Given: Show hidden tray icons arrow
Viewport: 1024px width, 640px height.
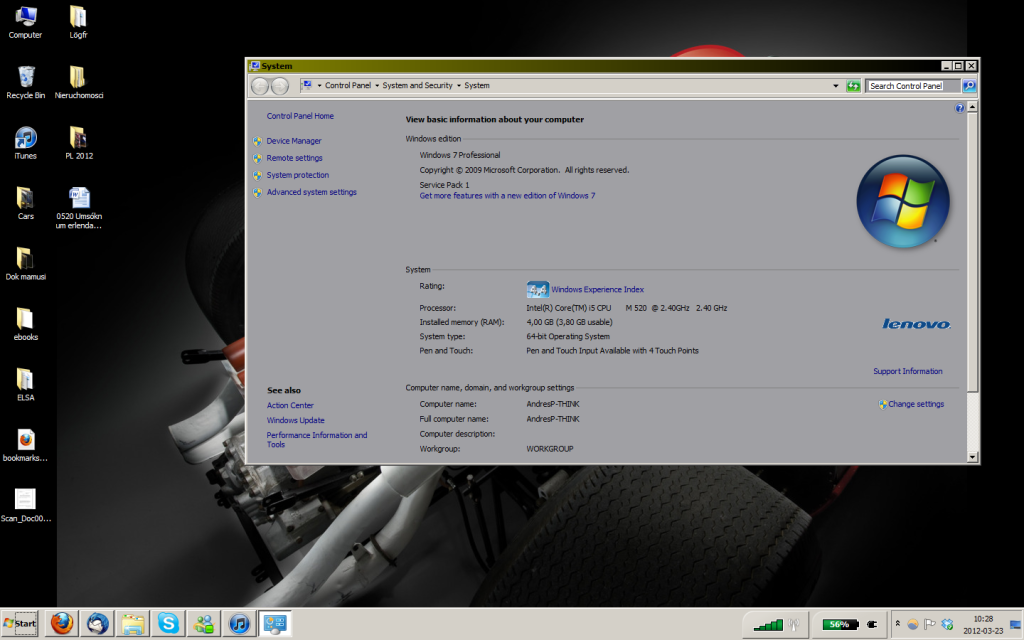Looking at the screenshot, I should pos(898,624).
